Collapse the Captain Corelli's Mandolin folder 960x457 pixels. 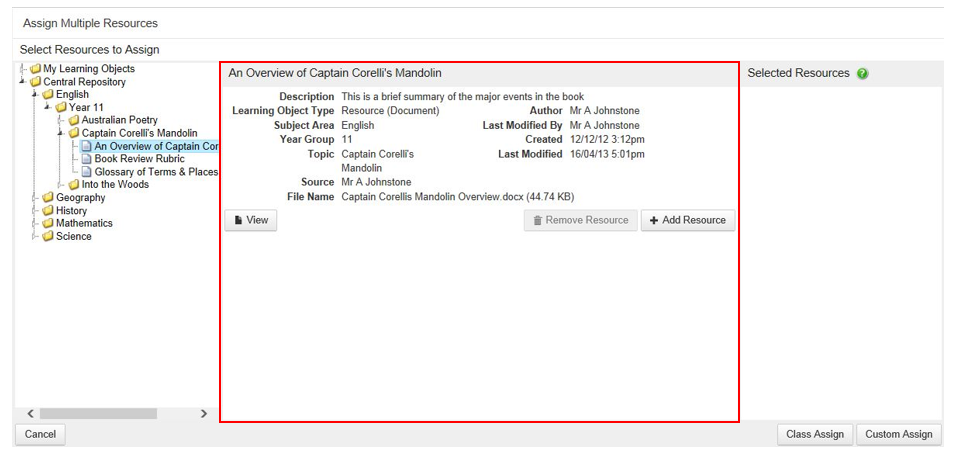[60, 133]
